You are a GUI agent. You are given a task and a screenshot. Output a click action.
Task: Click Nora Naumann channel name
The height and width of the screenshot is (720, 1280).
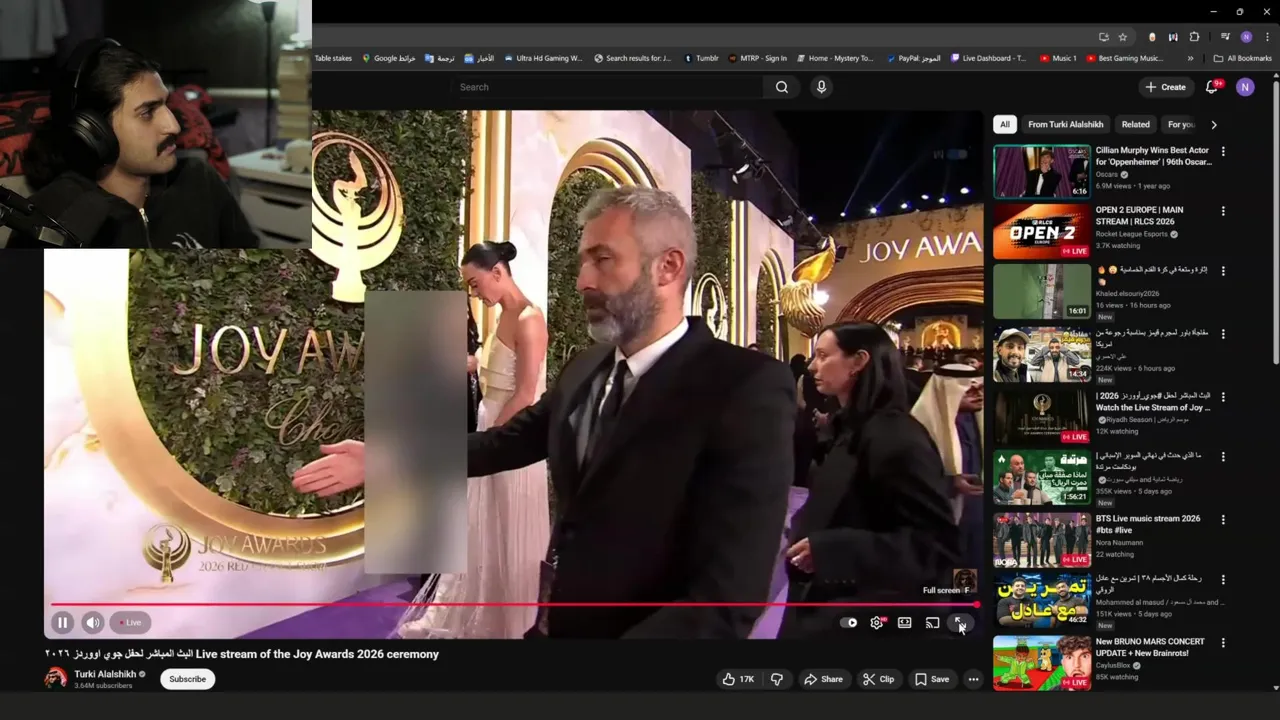1119,542
